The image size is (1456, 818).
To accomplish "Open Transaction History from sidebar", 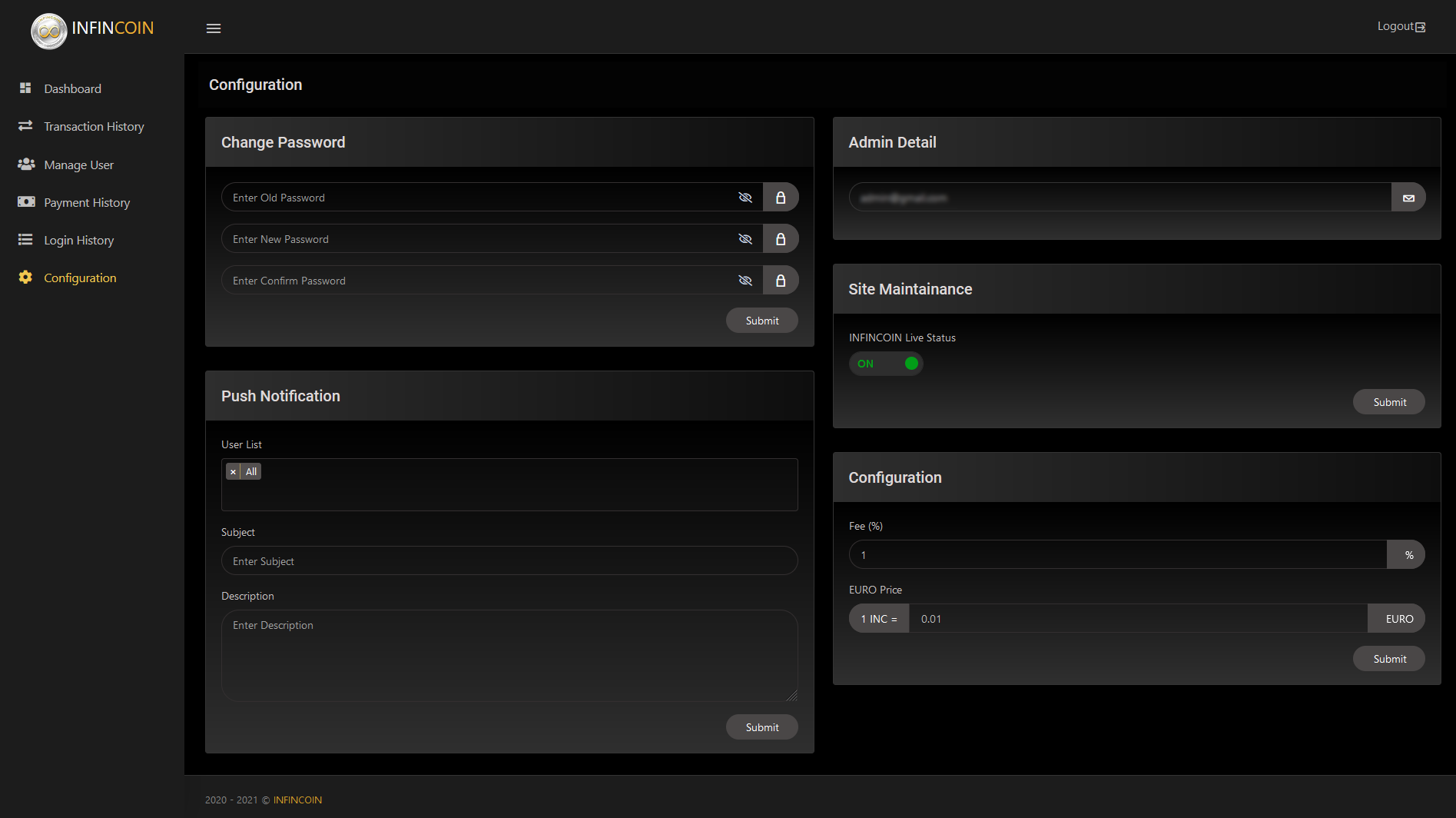I will click(94, 127).
